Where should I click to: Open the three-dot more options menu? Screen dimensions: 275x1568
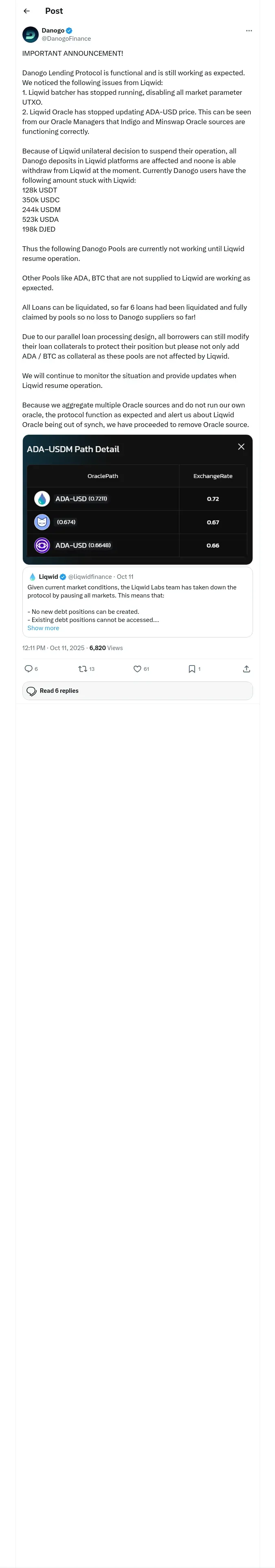tap(249, 31)
